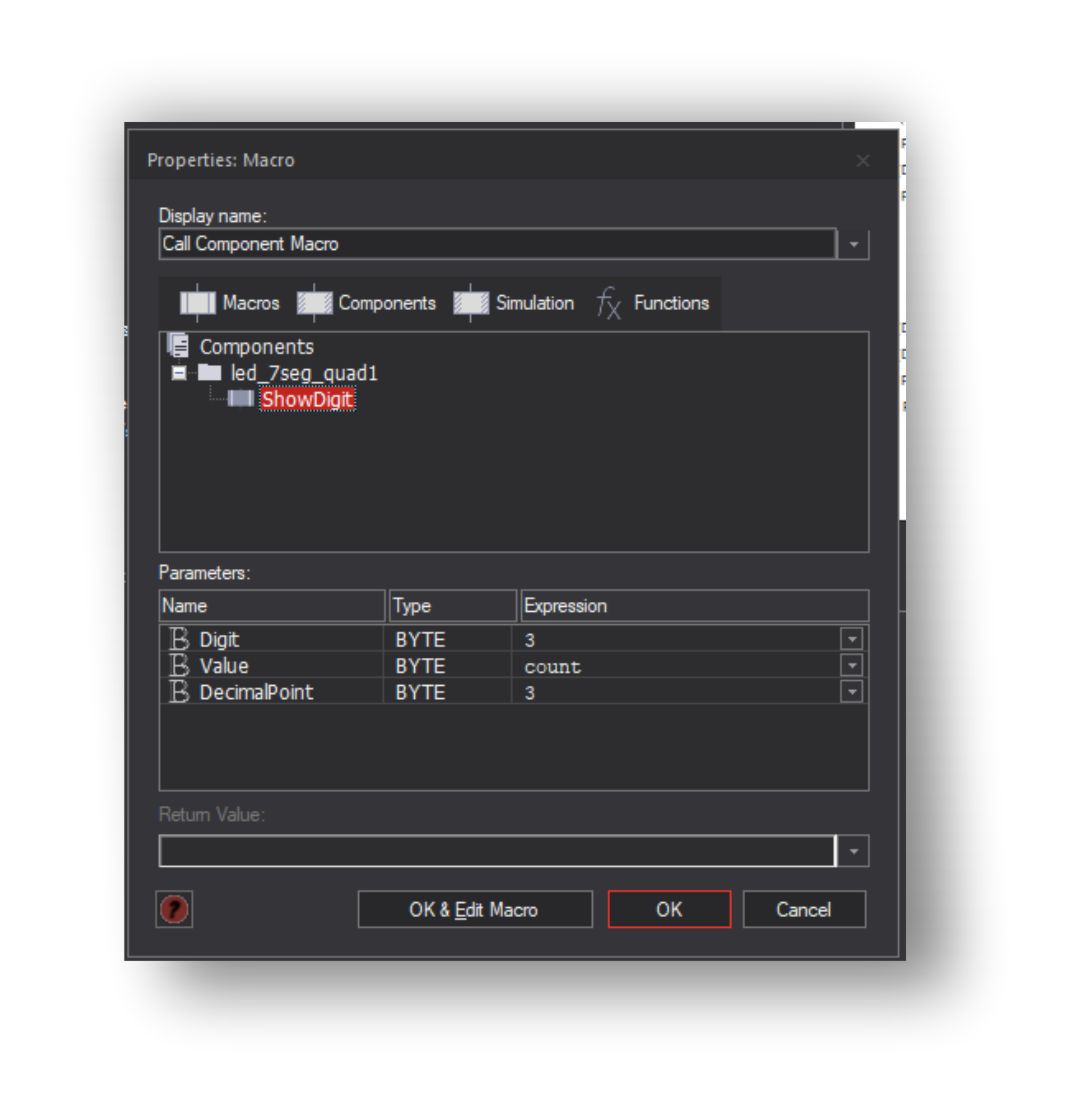
Task: Click the Components root list icon
Action: pyautogui.click(x=178, y=346)
